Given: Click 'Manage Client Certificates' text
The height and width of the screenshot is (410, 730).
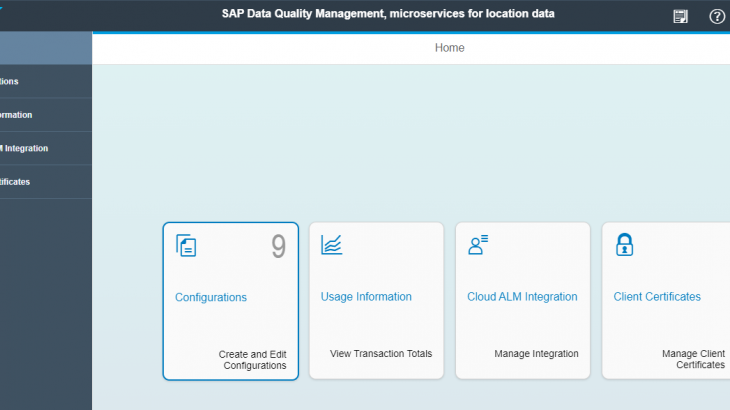Looking at the screenshot, I should [x=693, y=359].
